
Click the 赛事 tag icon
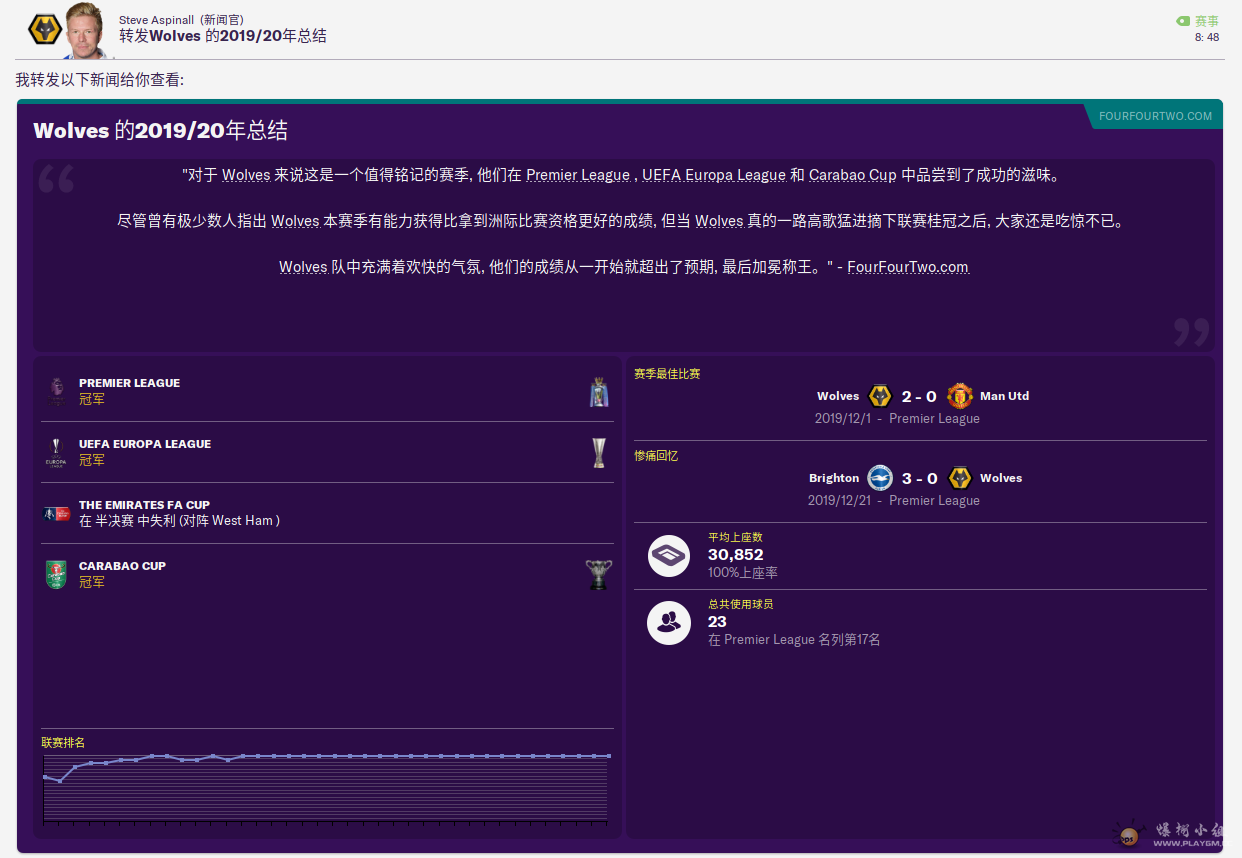1183,21
